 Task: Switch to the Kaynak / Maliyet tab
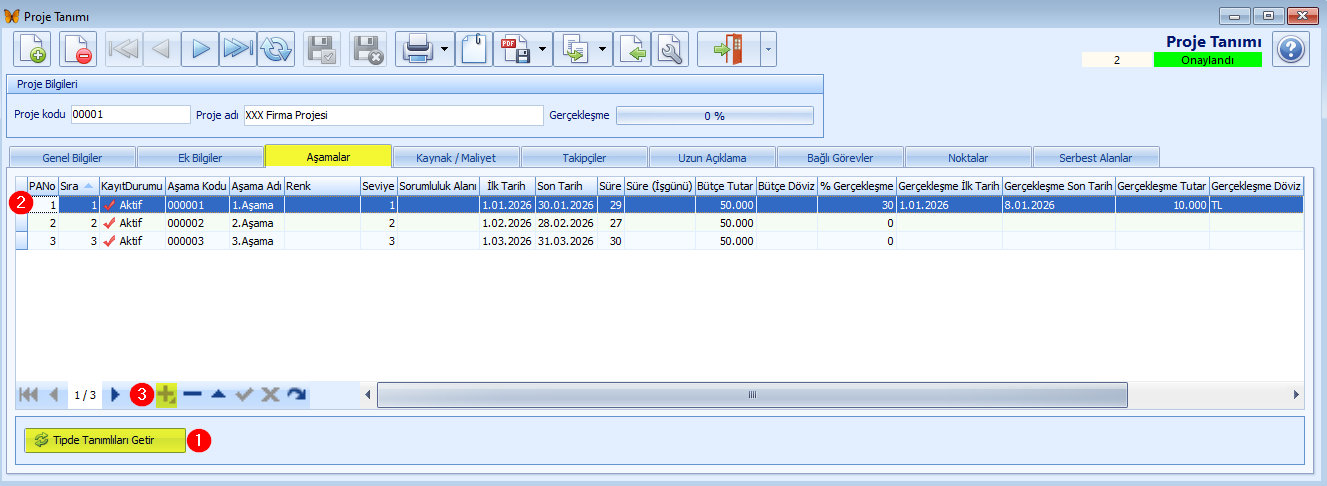[456, 157]
